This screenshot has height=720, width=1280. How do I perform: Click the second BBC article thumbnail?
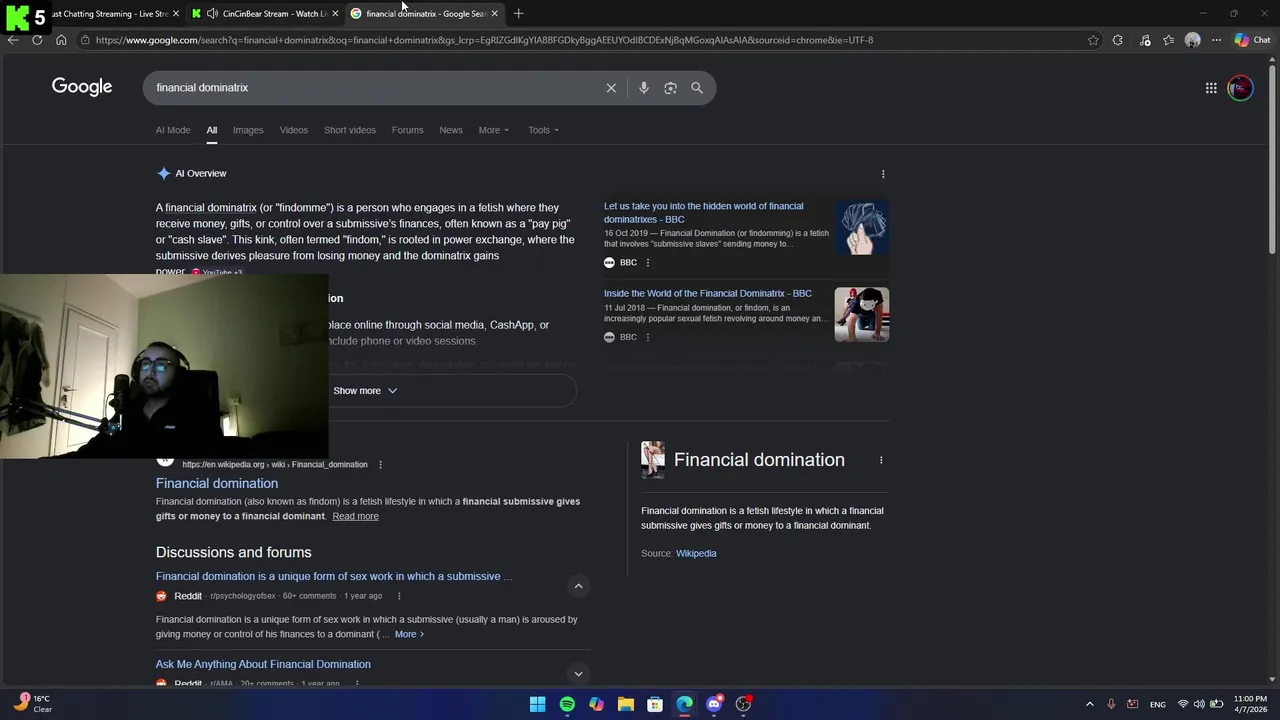click(862, 315)
